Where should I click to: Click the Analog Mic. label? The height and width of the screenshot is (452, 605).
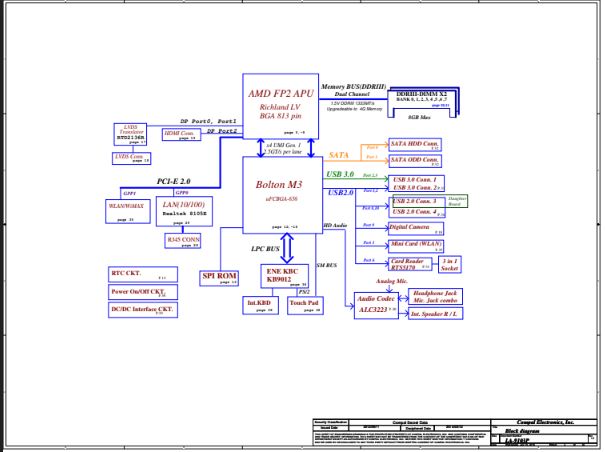(392, 281)
